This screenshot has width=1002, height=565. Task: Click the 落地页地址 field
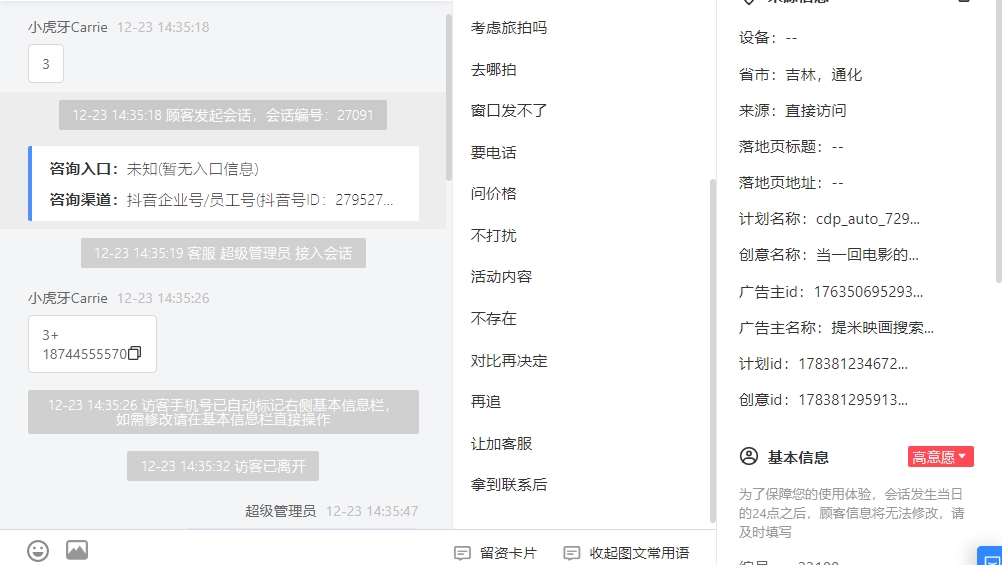[791, 182]
